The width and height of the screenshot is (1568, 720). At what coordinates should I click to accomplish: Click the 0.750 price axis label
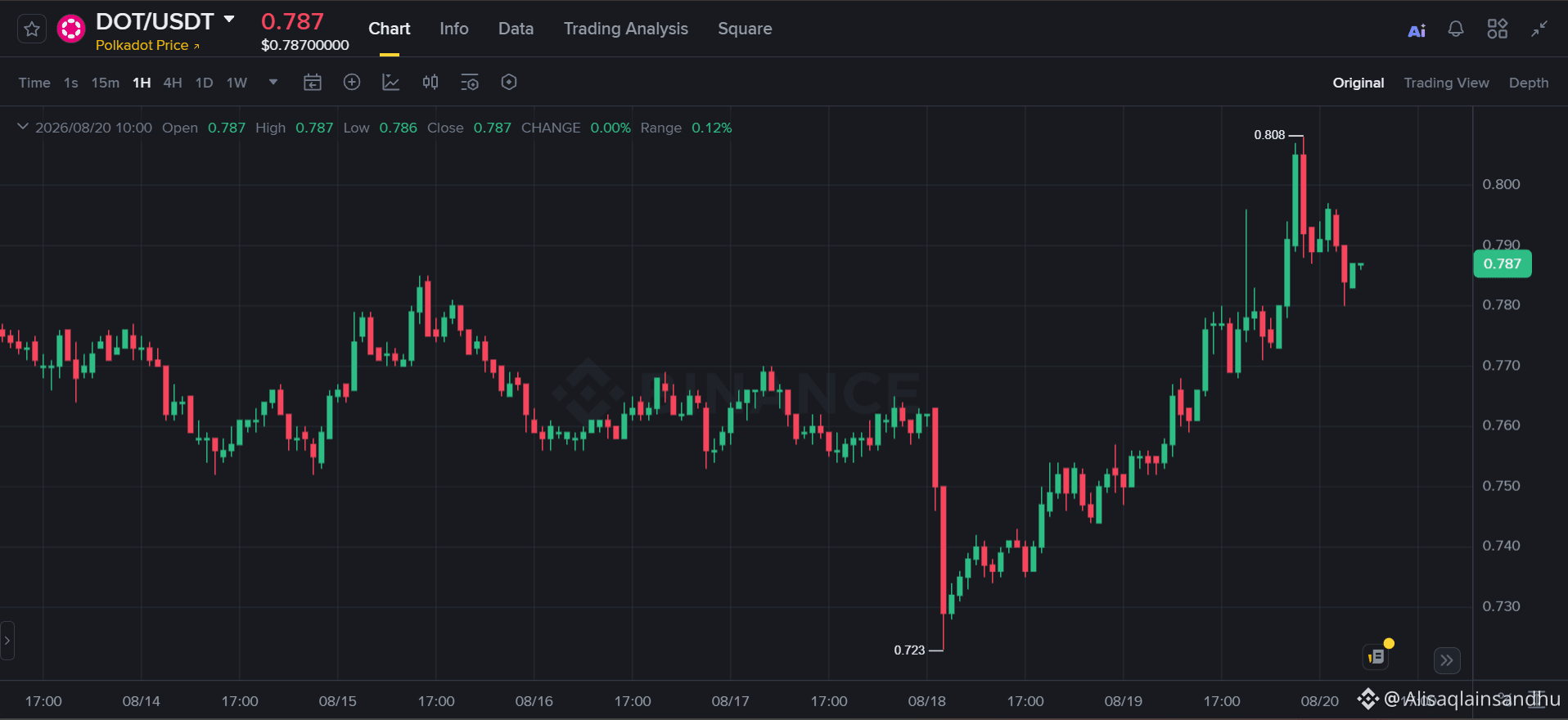pyautogui.click(x=1501, y=485)
